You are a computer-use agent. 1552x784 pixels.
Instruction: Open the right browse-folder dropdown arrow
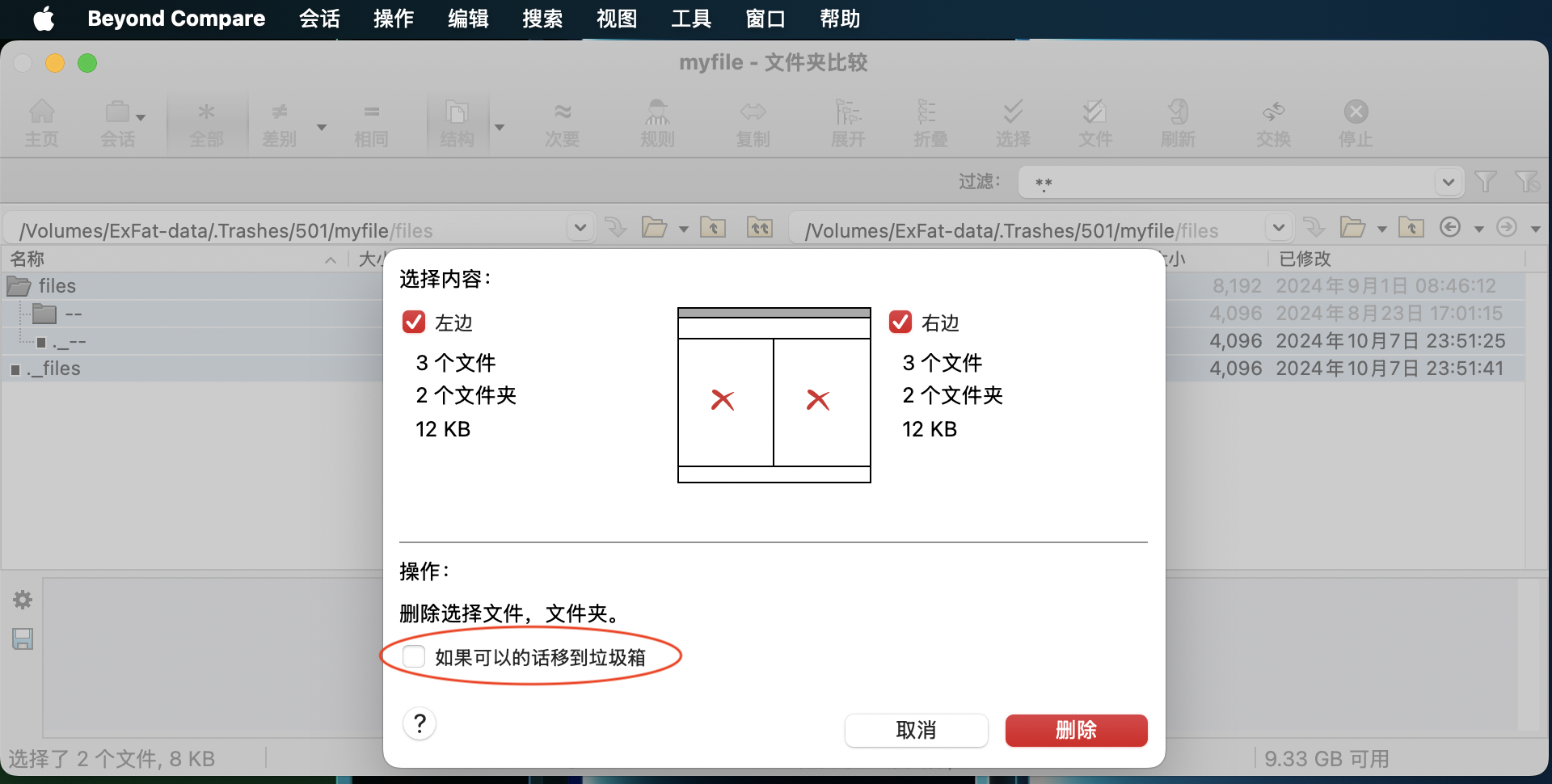(1382, 230)
